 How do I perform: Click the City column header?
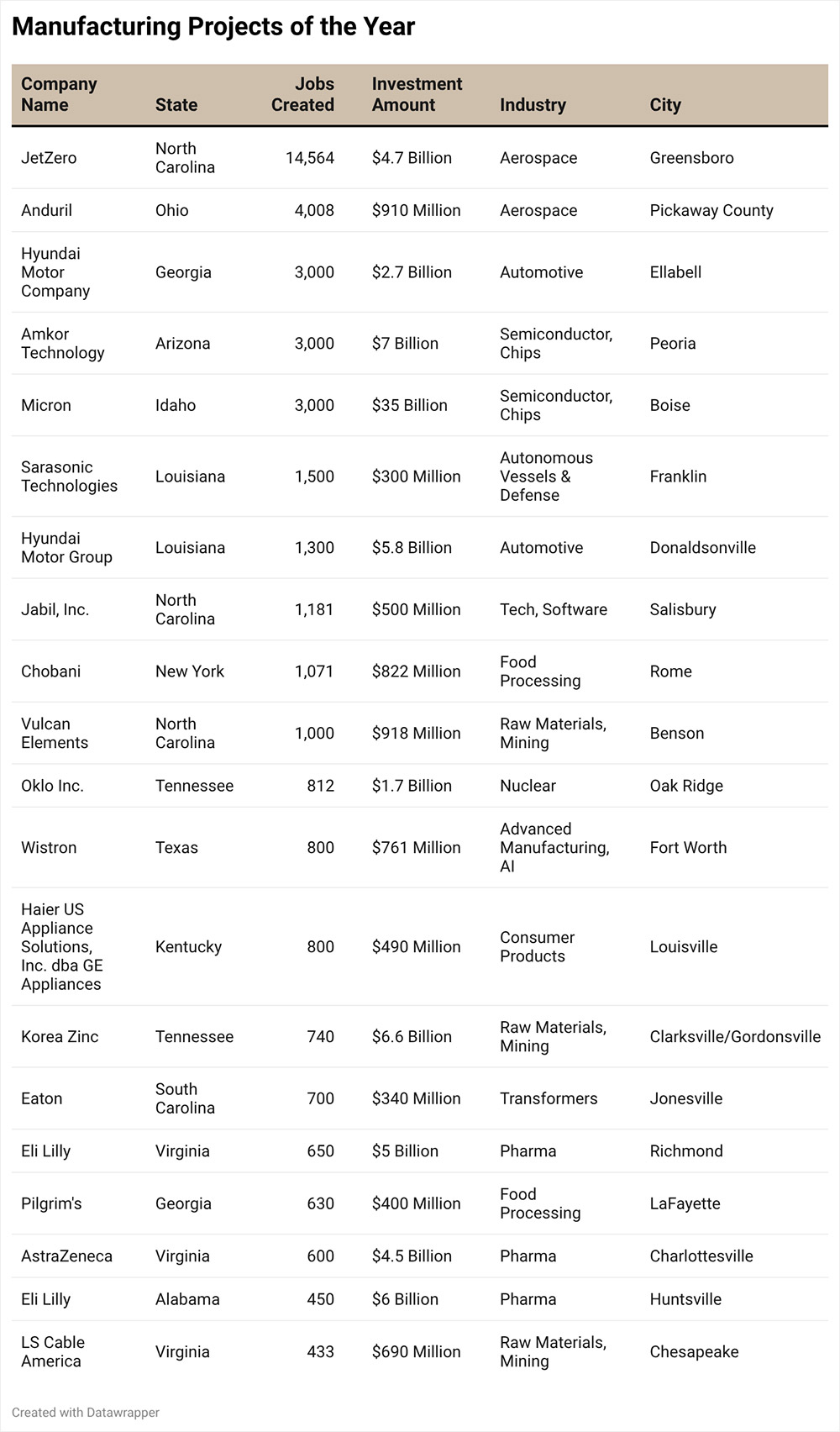tap(665, 105)
